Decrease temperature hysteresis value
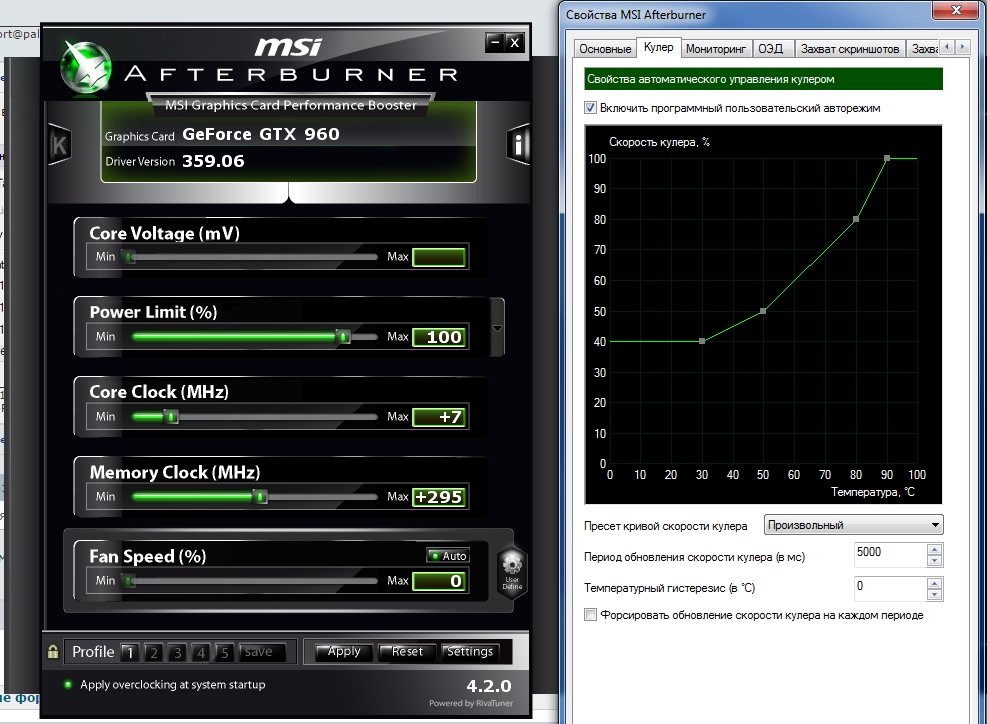 point(934,594)
